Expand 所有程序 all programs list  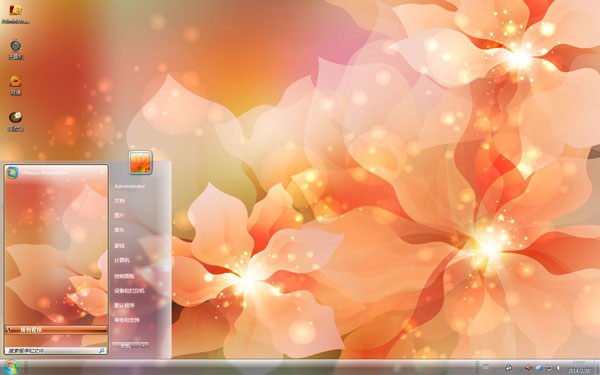tap(56, 329)
